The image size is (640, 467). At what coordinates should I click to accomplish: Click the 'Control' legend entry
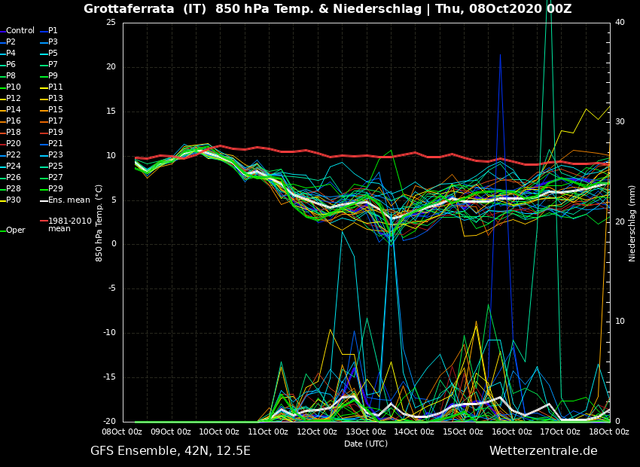[x=17, y=31]
